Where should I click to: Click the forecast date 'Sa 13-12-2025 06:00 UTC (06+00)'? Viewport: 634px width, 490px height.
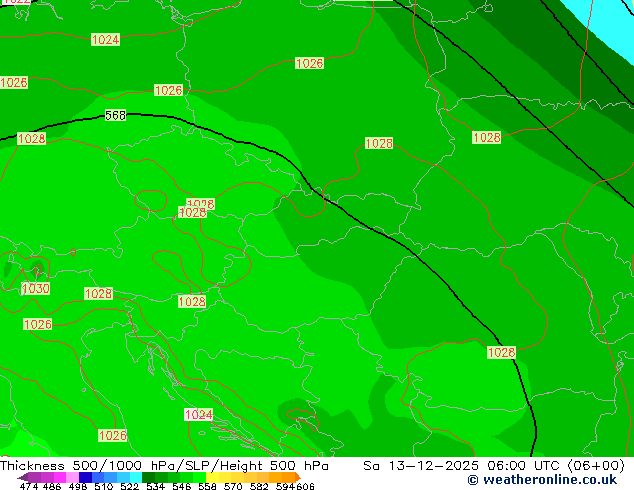(494, 466)
